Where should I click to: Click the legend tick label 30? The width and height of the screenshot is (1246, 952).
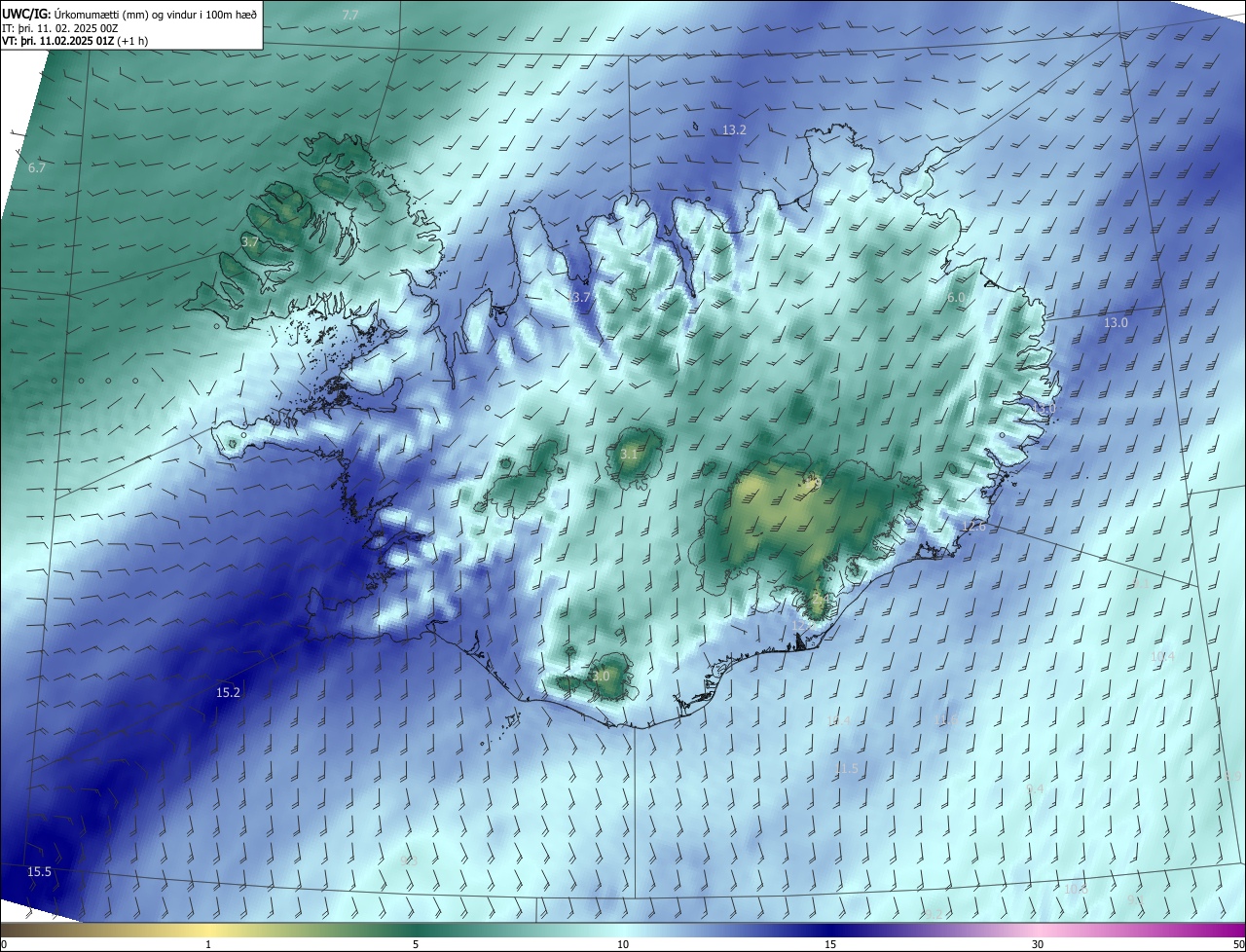click(1038, 944)
